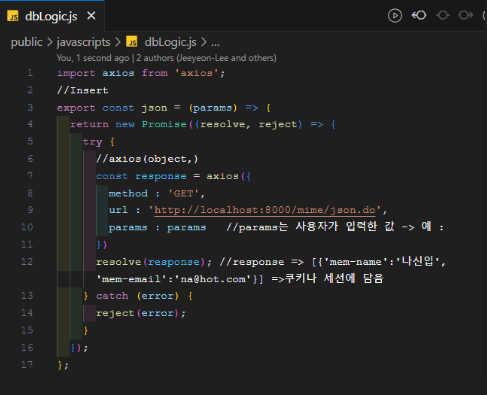
Task: Open the breadcrumb ellipsis symbol list
Action: click(215, 43)
